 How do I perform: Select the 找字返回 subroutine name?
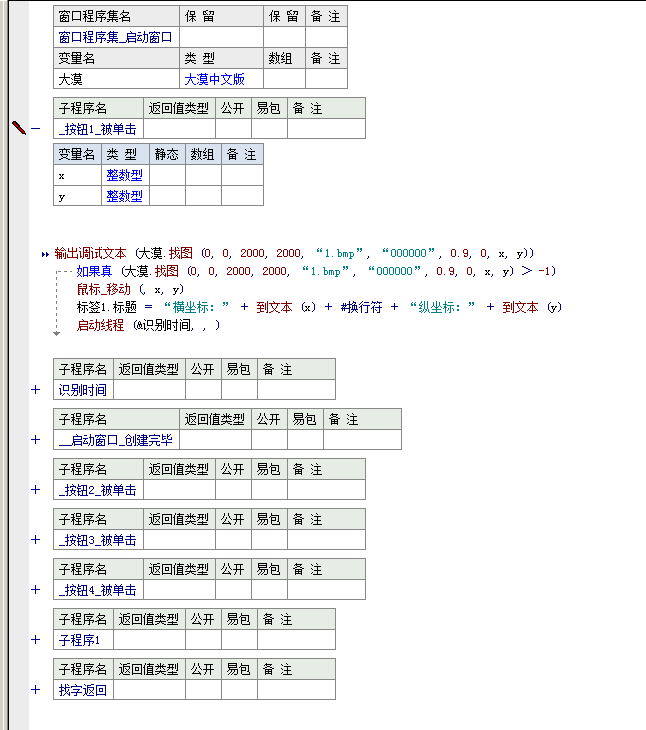click(x=83, y=690)
